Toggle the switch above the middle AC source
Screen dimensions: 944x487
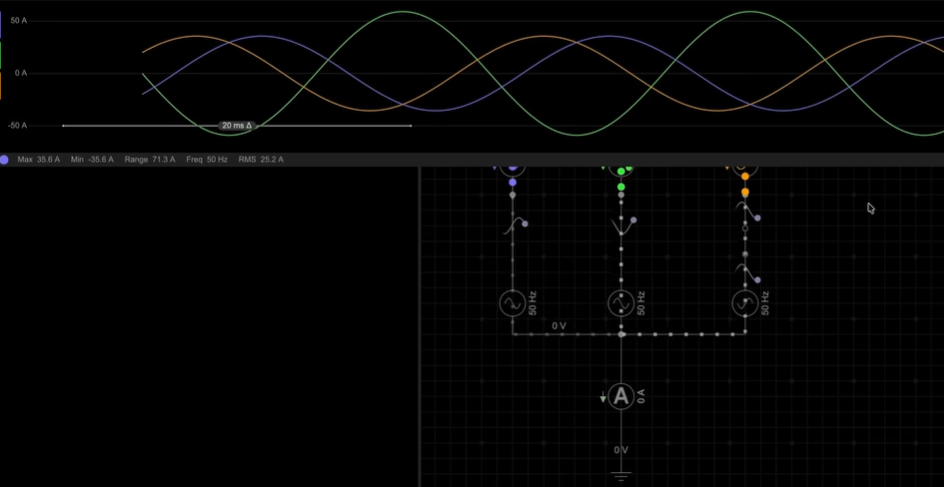coord(621,229)
